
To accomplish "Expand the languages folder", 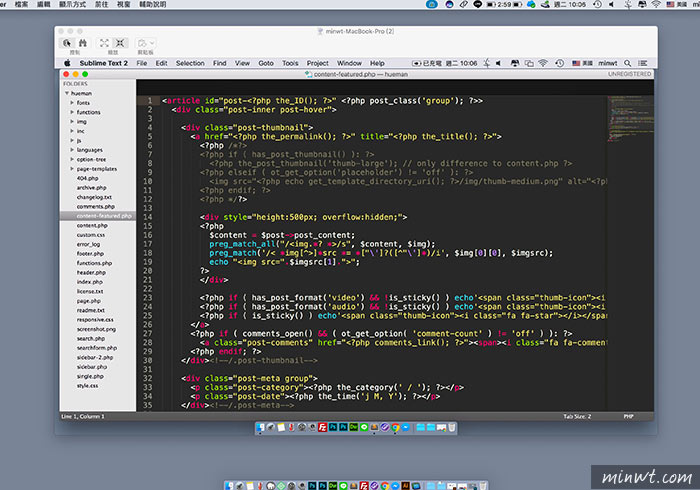I will click(x=72, y=149).
